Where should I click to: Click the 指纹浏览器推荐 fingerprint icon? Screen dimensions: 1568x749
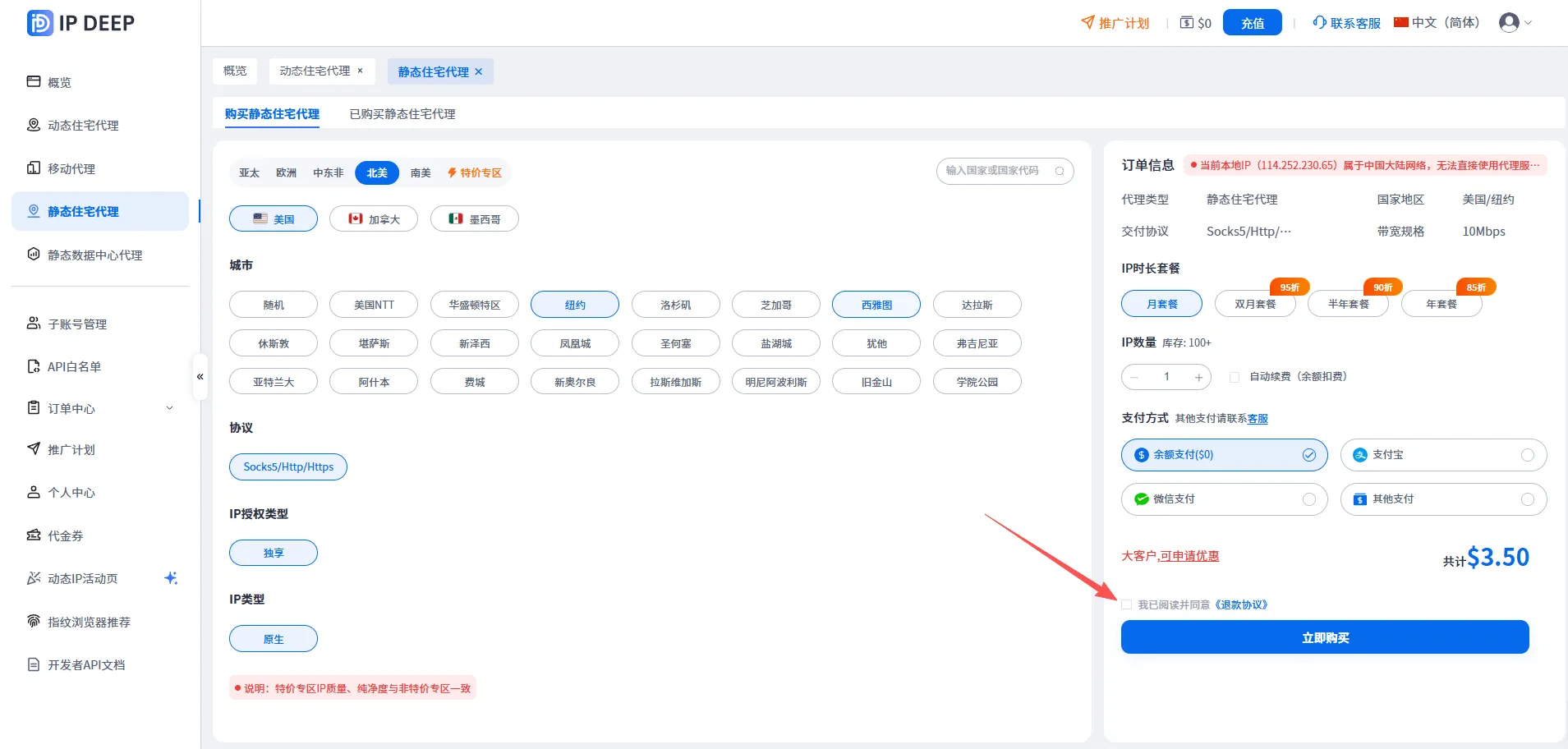click(x=34, y=622)
